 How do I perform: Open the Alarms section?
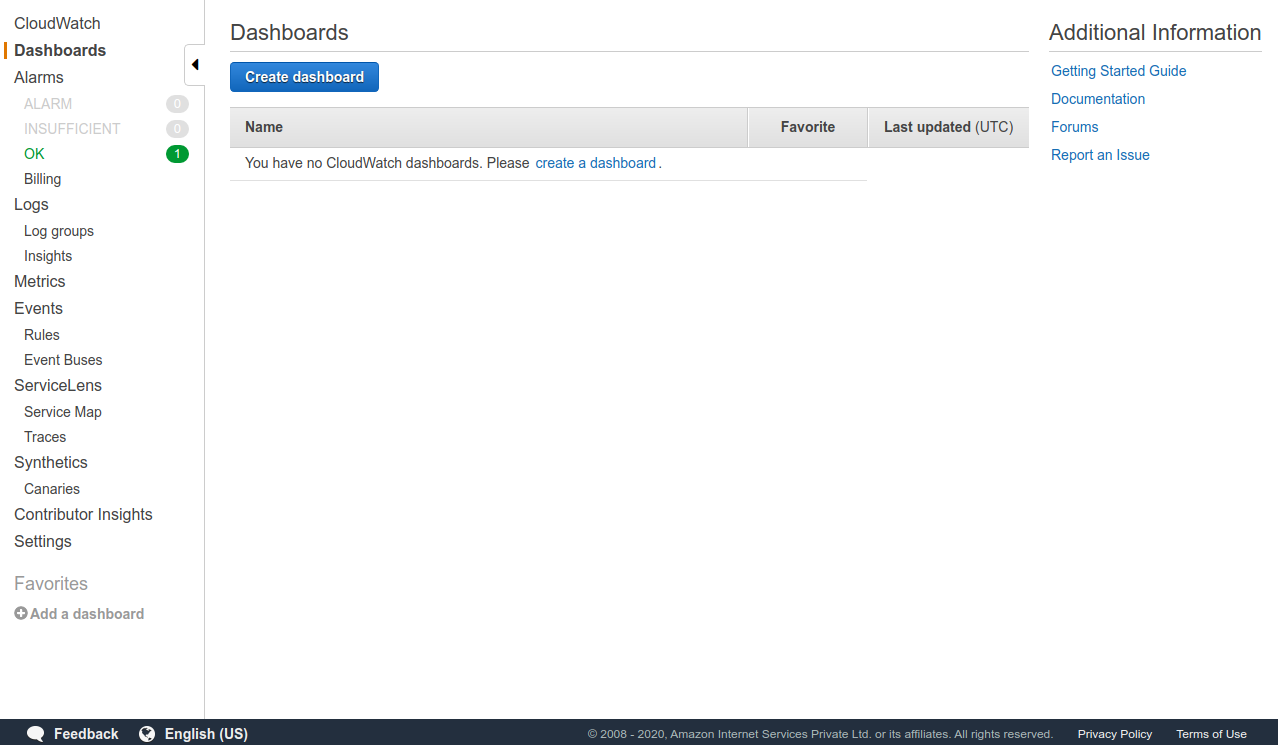pyautogui.click(x=39, y=77)
